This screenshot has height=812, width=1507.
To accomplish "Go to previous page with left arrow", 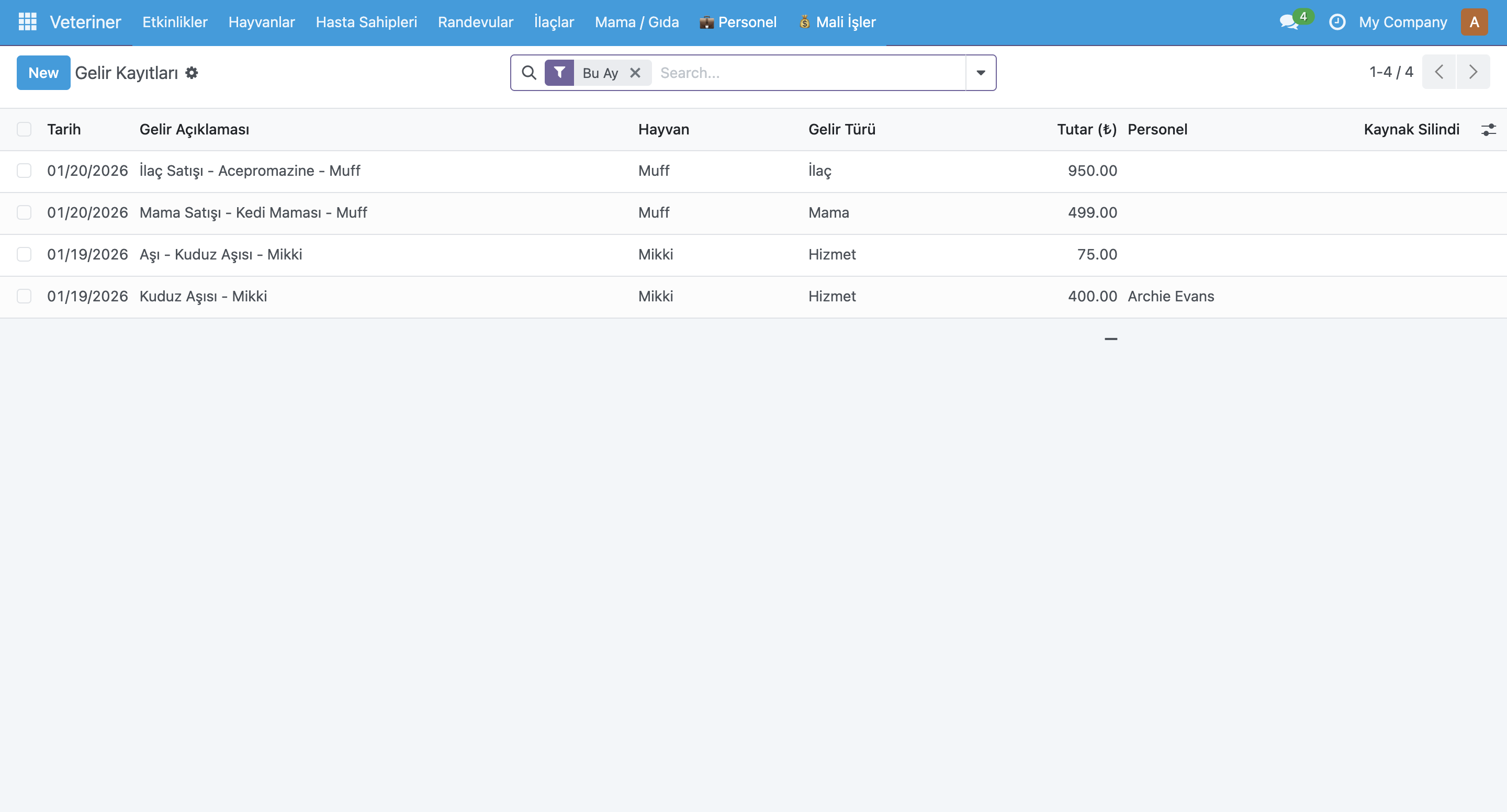I will (1439, 71).
